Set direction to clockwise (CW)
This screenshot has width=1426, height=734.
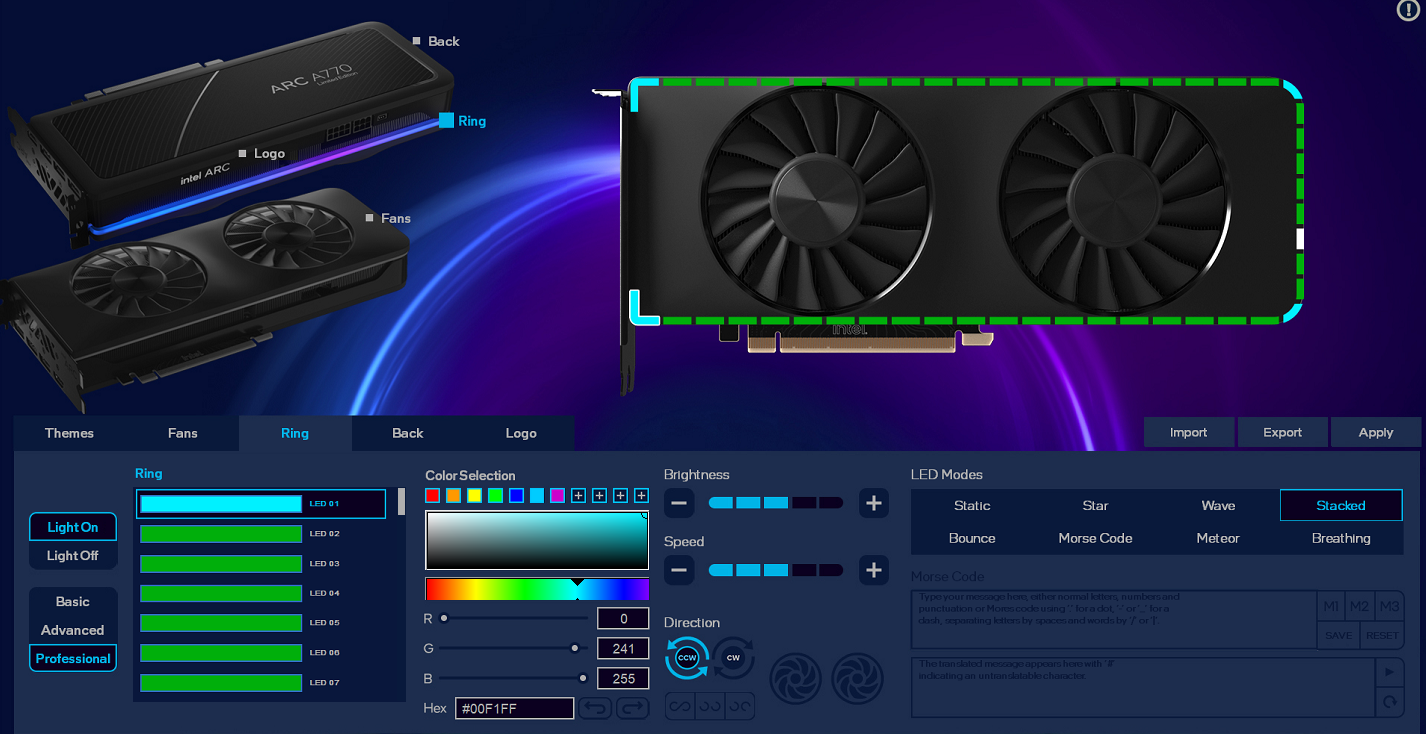point(733,658)
